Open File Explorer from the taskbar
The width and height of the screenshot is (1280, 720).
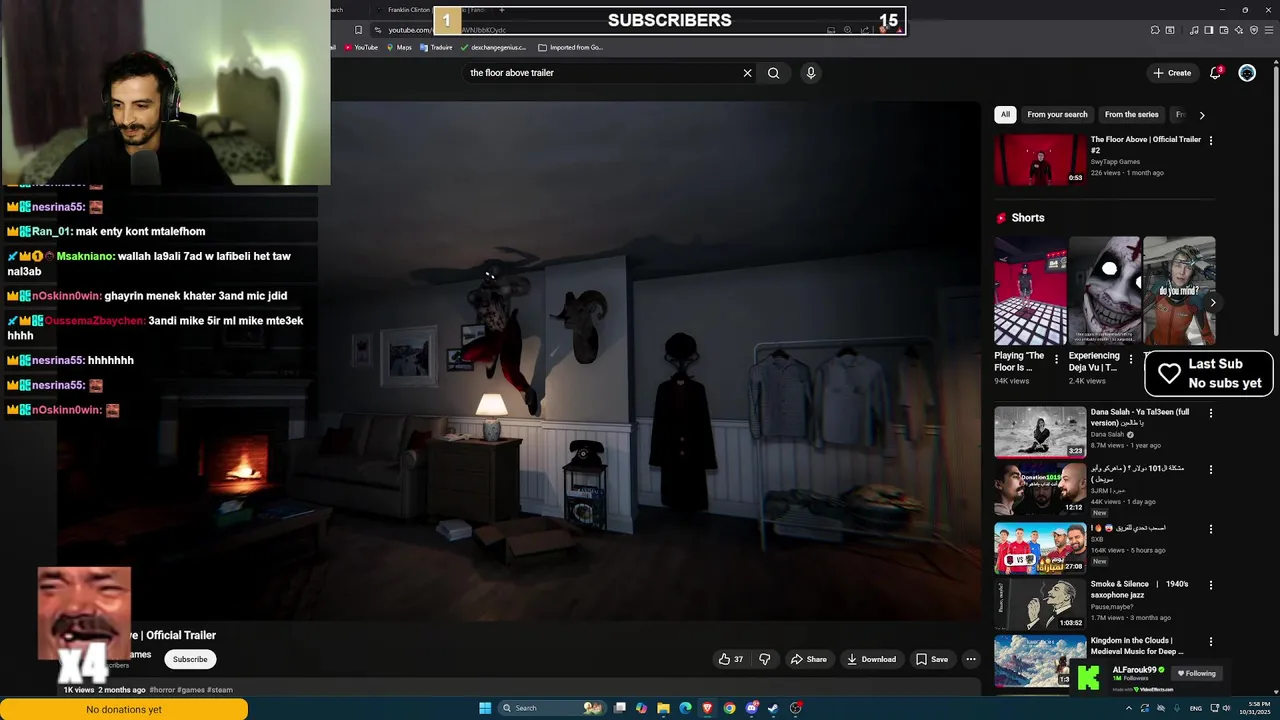pos(663,708)
